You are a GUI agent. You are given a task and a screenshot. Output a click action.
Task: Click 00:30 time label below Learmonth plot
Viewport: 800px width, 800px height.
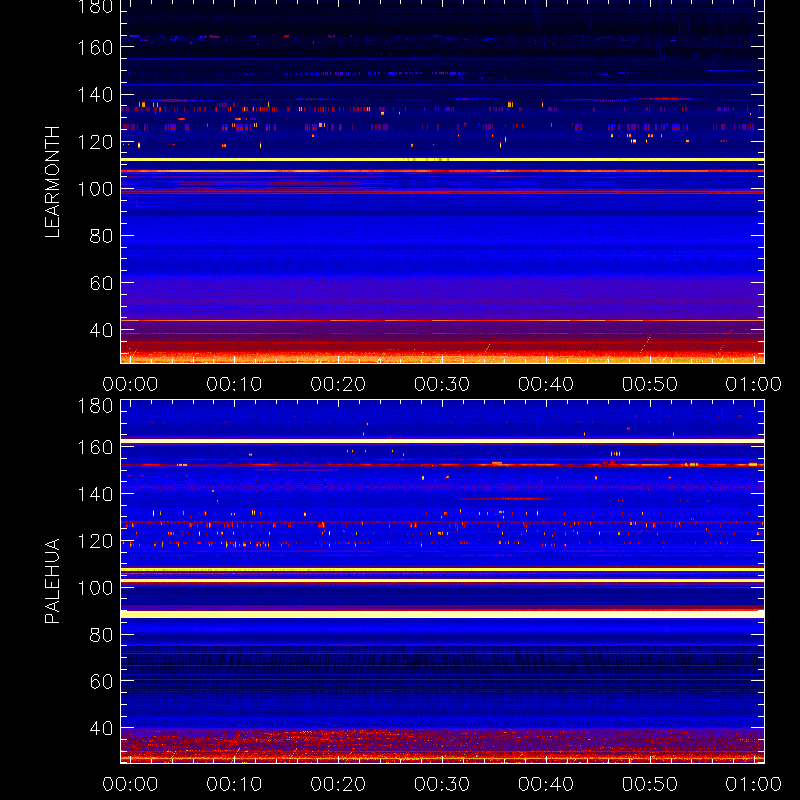point(442,384)
